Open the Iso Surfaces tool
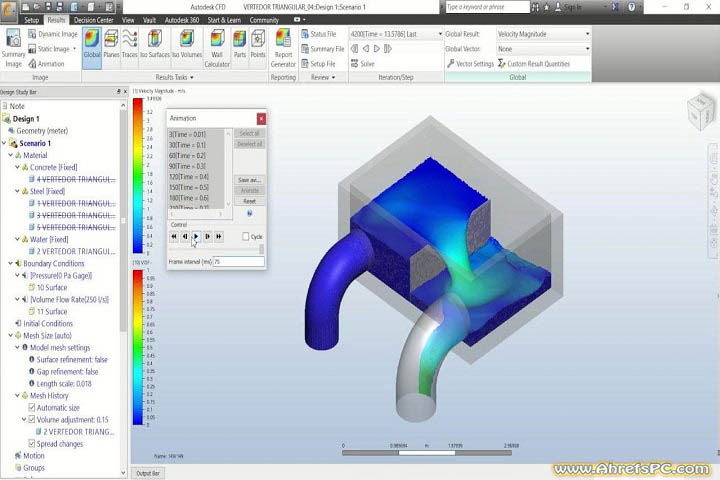720x480 pixels. tap(155, 44)
